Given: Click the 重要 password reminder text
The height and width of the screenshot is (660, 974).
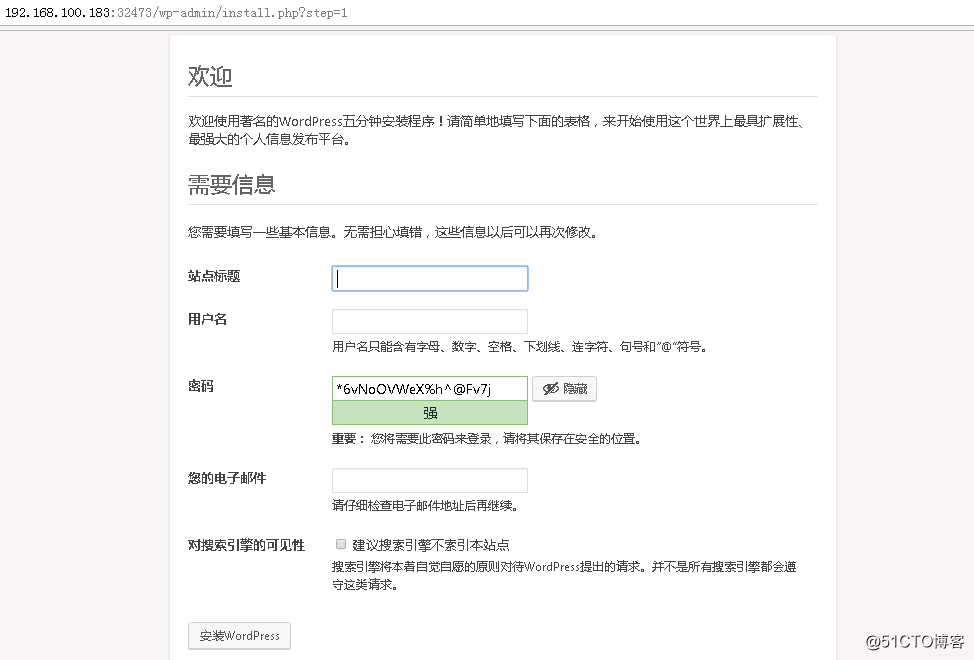Looking at the screenshot, I should pos(486,439).
